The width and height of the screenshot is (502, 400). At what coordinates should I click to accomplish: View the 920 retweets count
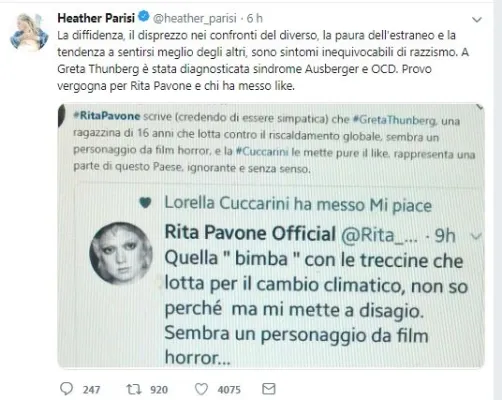[159, 389]
